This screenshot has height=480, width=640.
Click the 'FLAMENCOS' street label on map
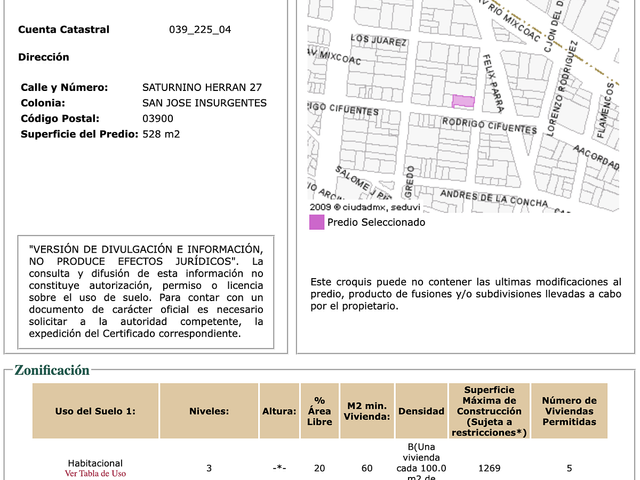coord(606,110)
